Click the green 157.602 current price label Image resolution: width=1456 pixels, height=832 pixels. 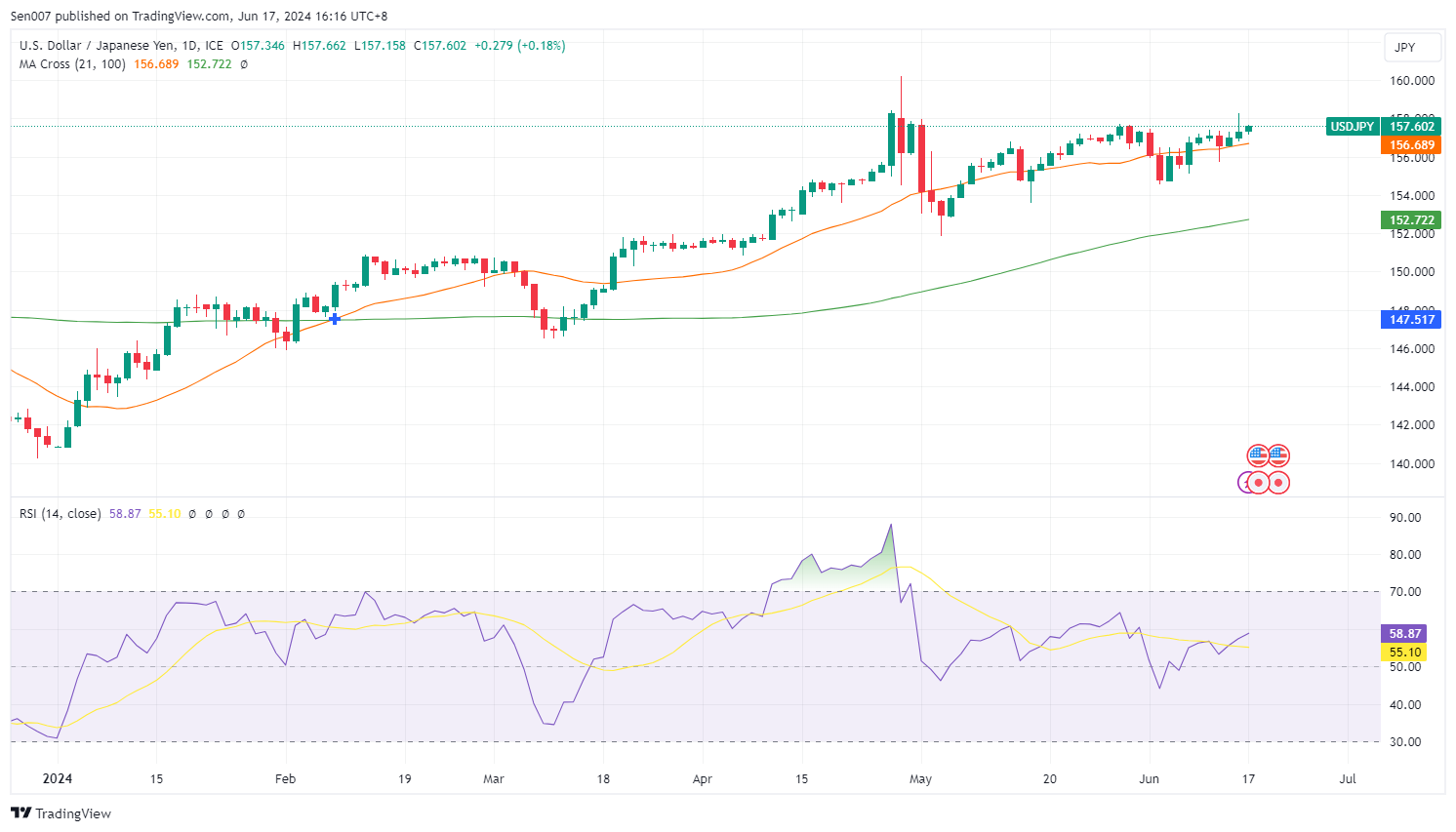1411,127
